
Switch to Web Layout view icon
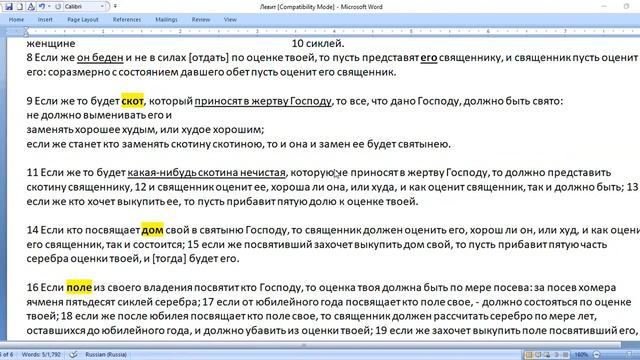tap(547, 355)
